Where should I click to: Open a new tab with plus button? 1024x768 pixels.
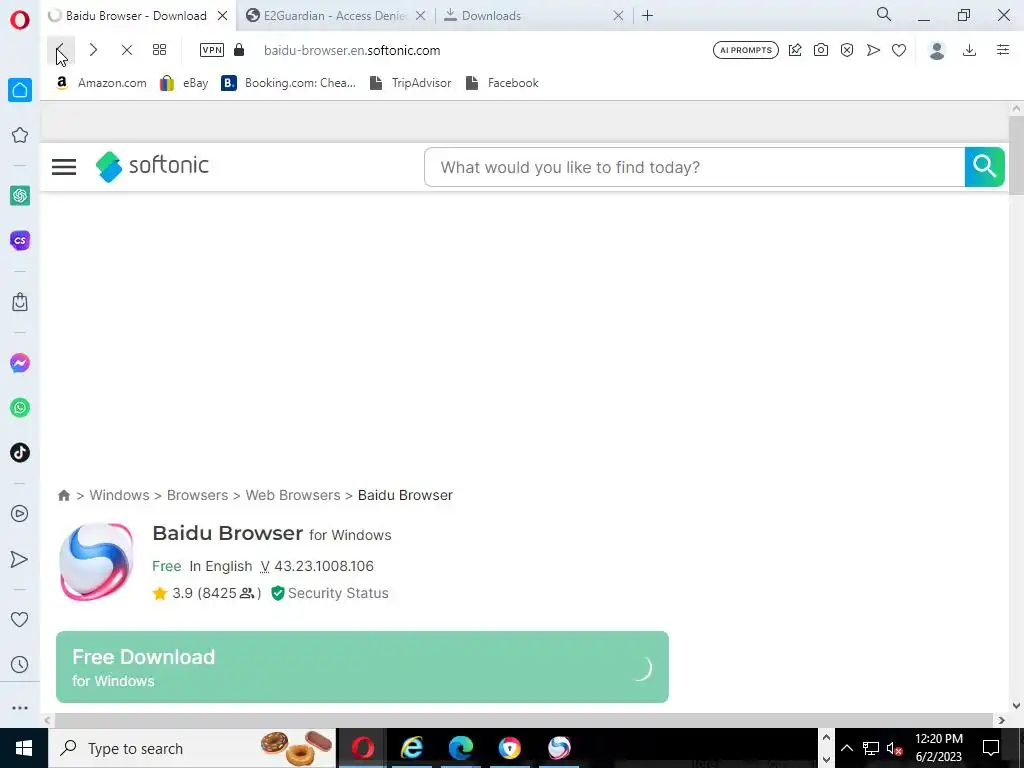[647, 16]
